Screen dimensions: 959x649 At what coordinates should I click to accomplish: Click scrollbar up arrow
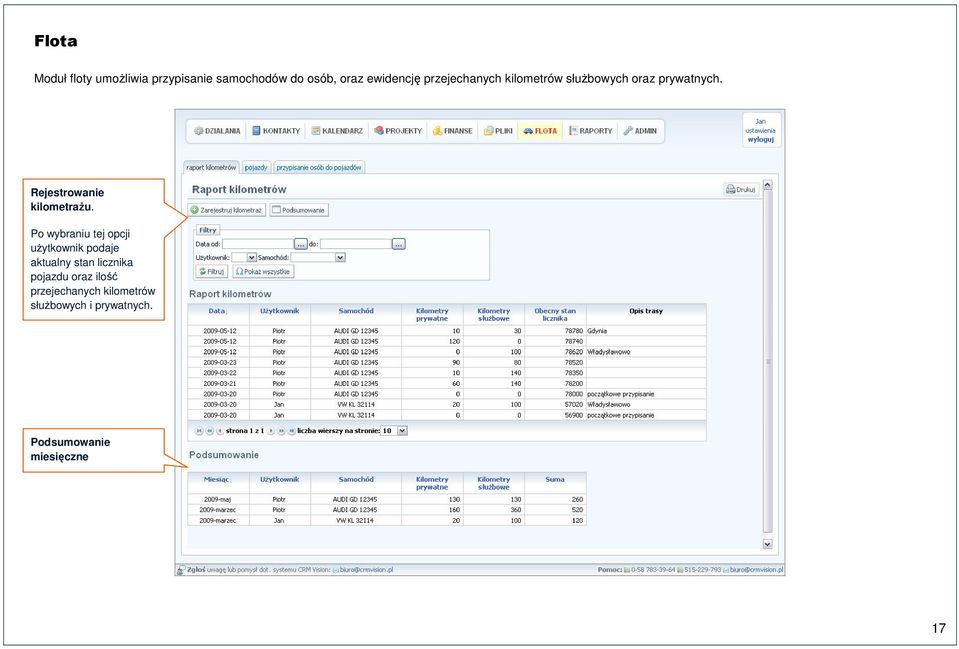pos(768,185)
